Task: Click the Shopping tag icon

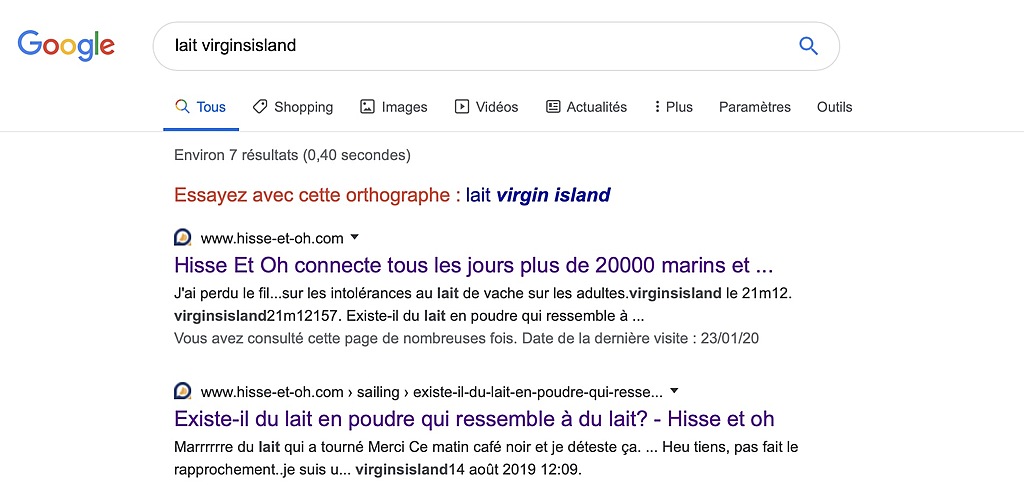Action: click(260, 106)
